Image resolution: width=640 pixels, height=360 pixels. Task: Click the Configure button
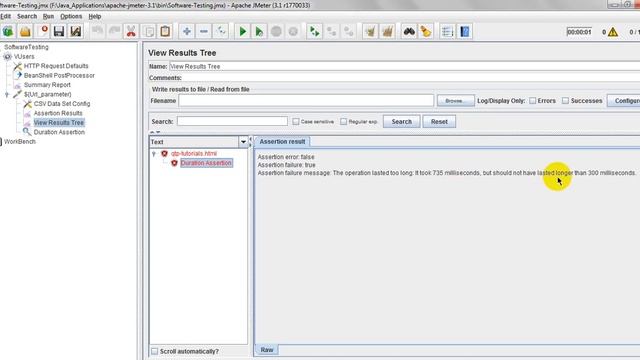pyautogui.click(x=624, y=101)
